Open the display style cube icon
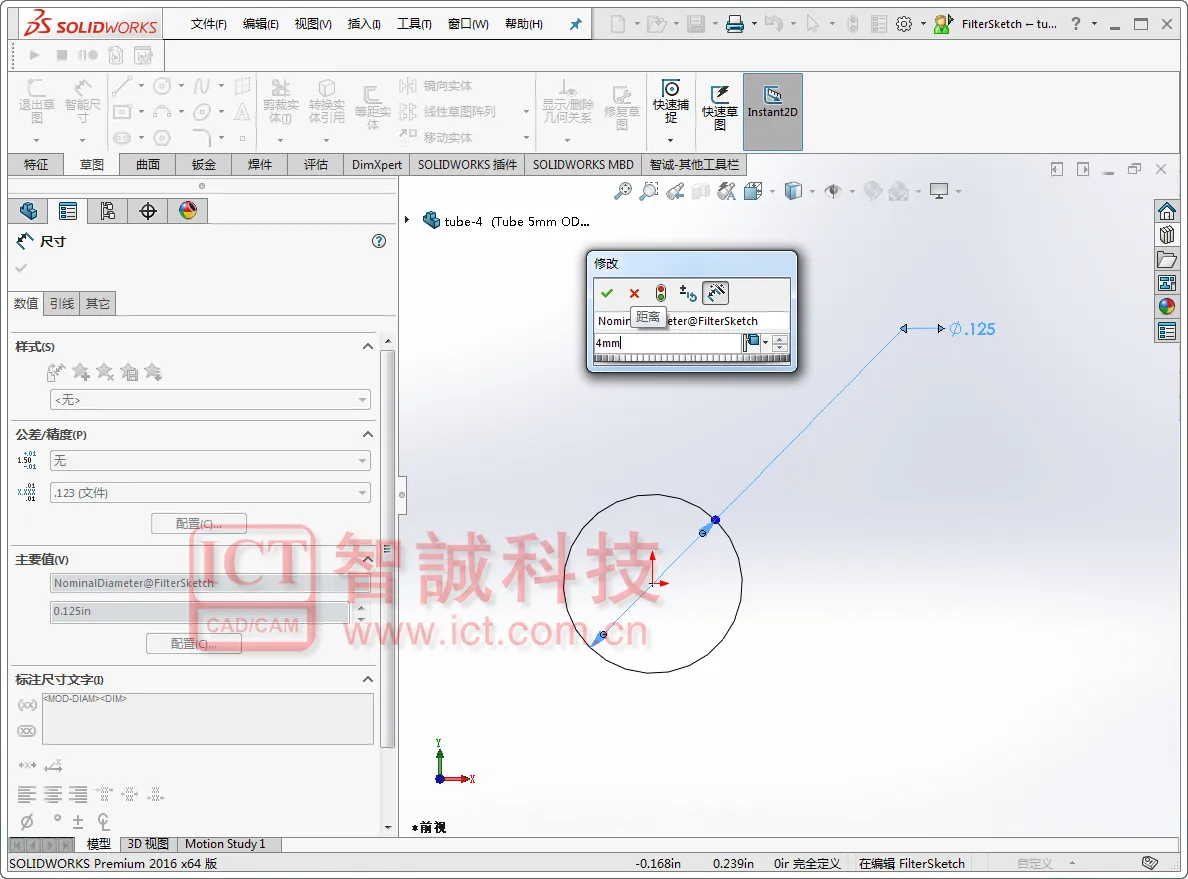Screen dimensions: 1188x879 point(793,191)
